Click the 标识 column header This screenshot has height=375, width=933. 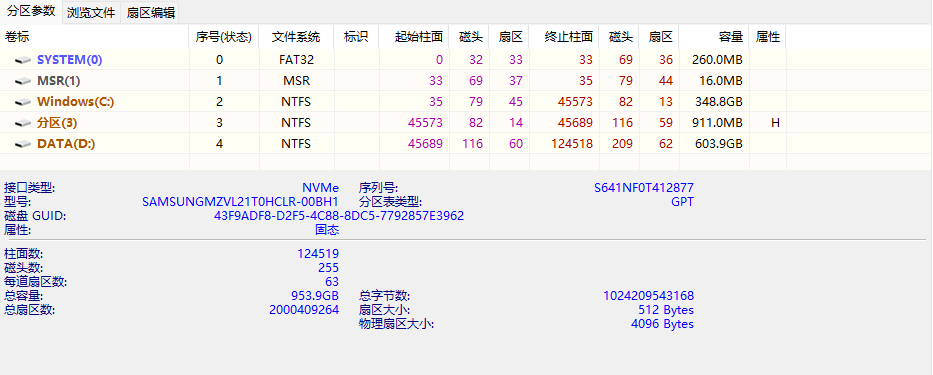356,37
